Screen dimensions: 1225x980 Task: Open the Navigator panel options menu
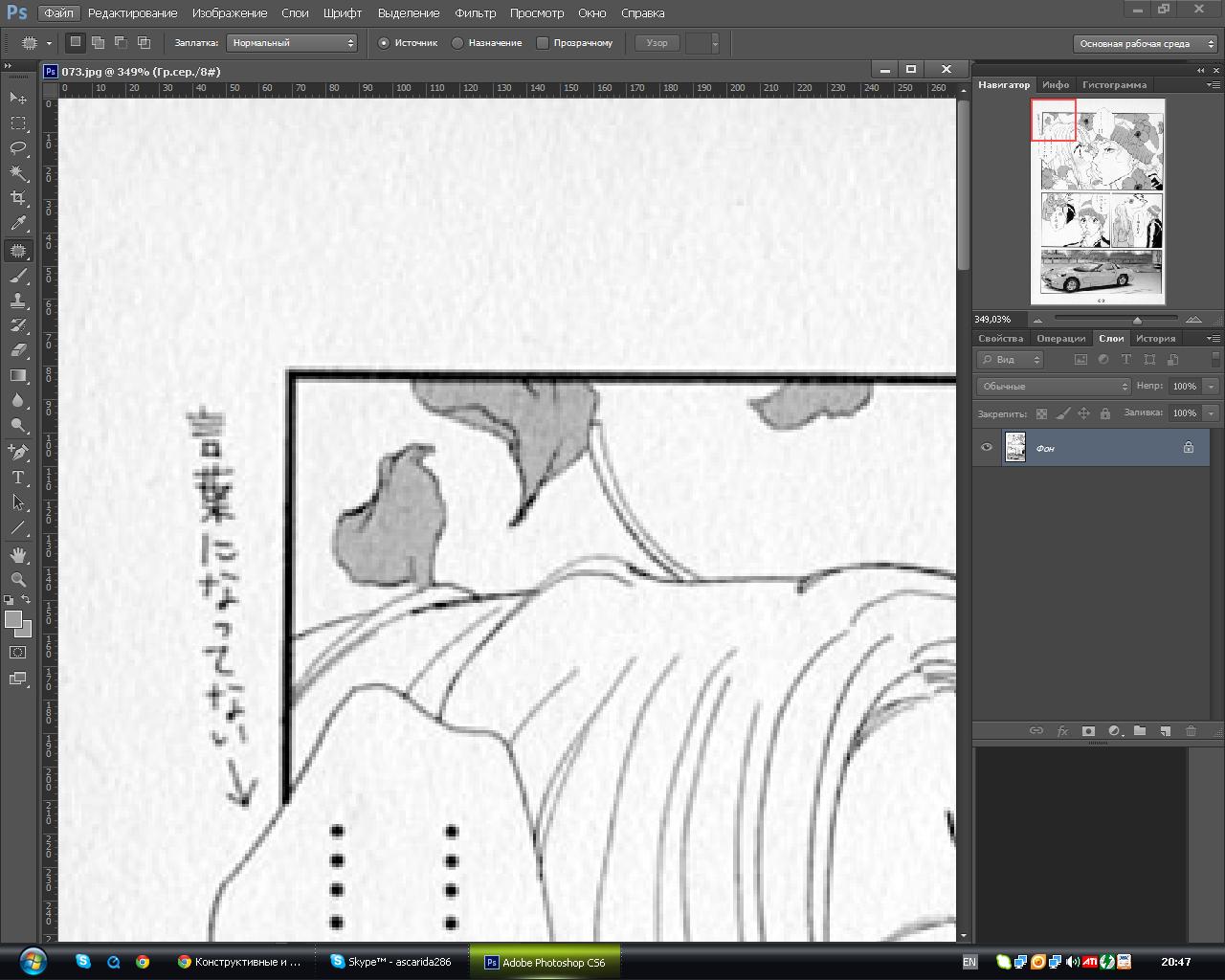click(1214, 84)
